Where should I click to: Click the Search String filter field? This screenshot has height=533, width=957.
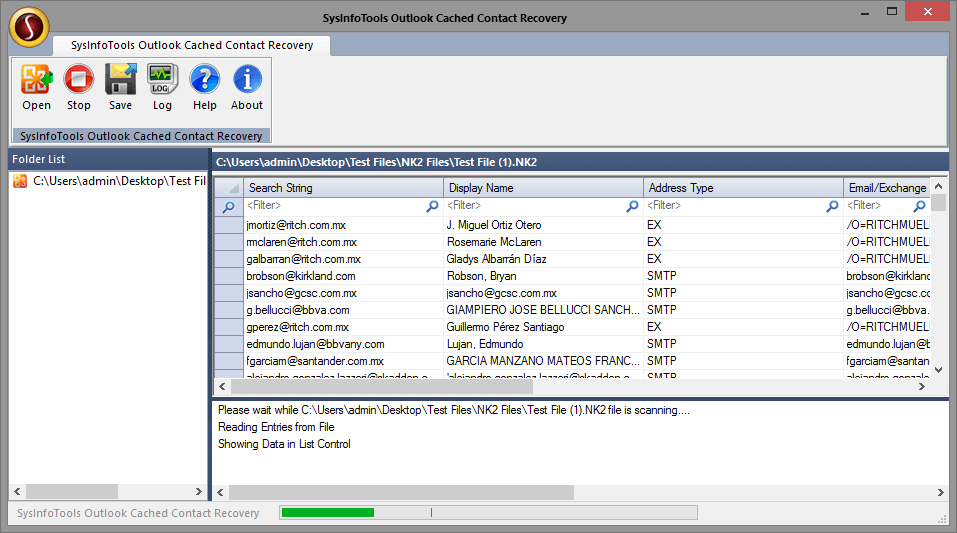click(335, 206)
